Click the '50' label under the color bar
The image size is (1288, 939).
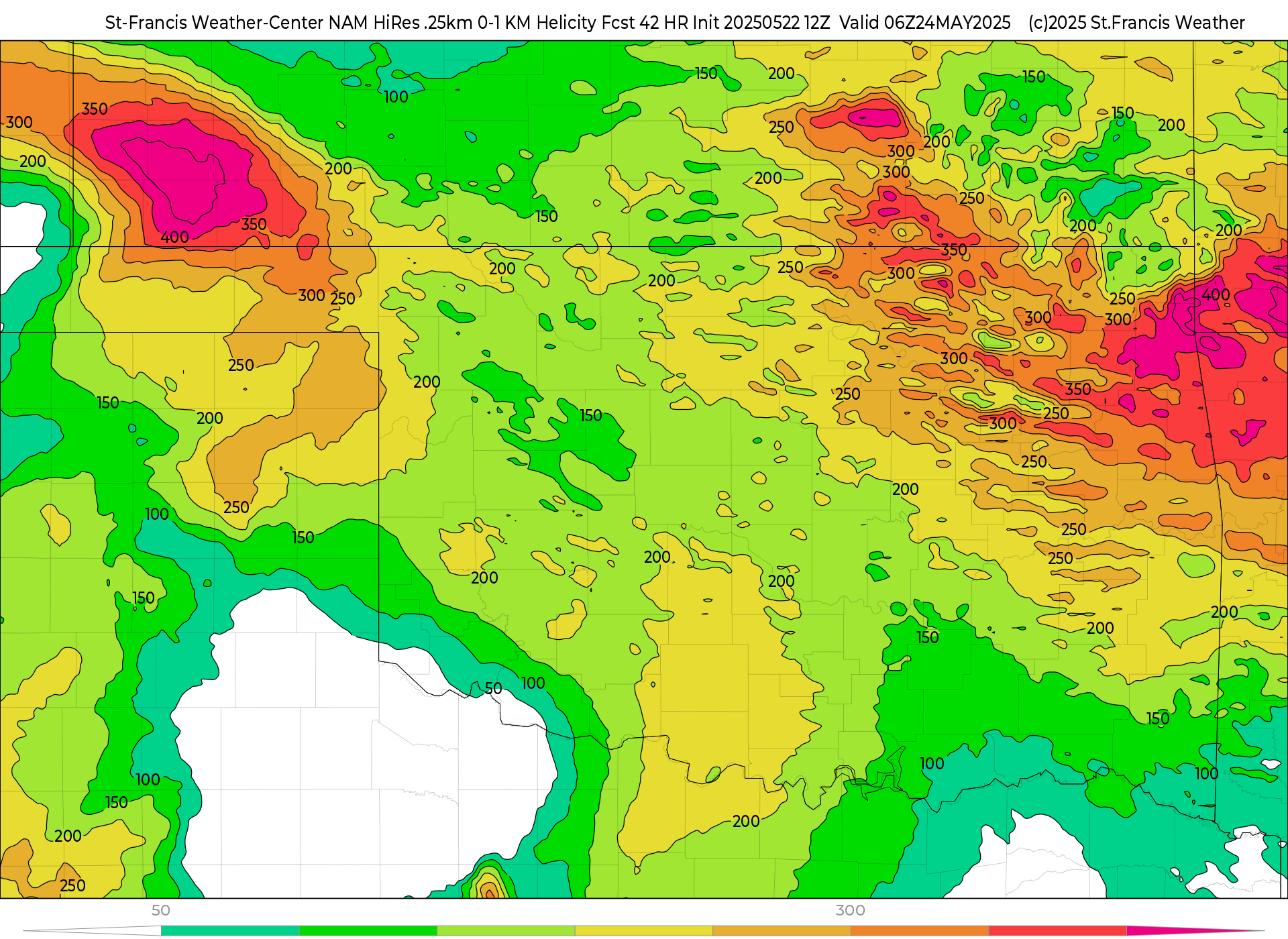tap(161, 911)
